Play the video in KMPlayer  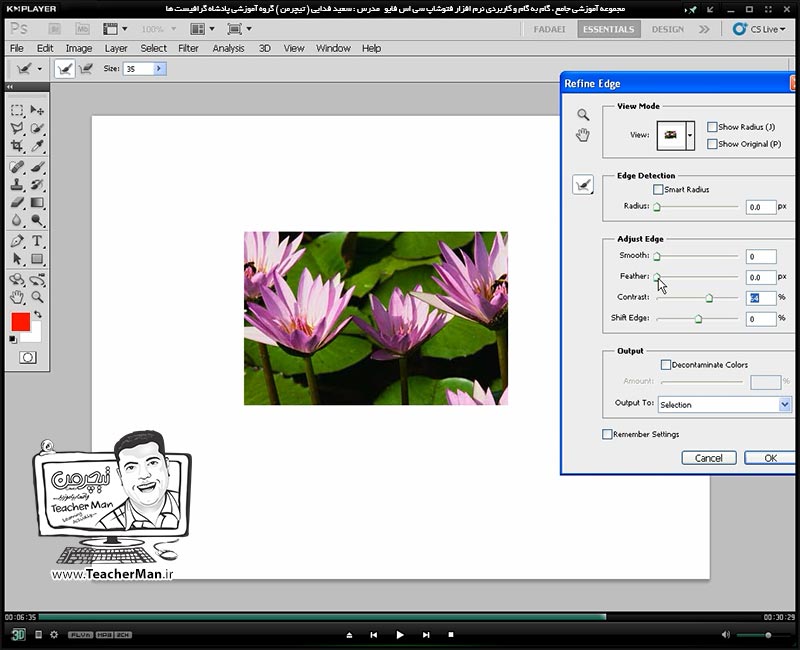tap(399, 635)
